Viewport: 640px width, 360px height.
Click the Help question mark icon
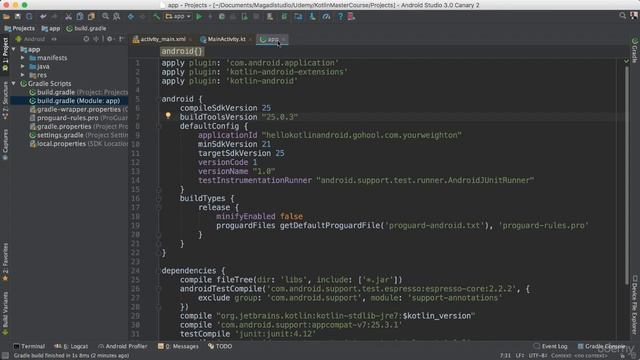(x=340, y=17)
